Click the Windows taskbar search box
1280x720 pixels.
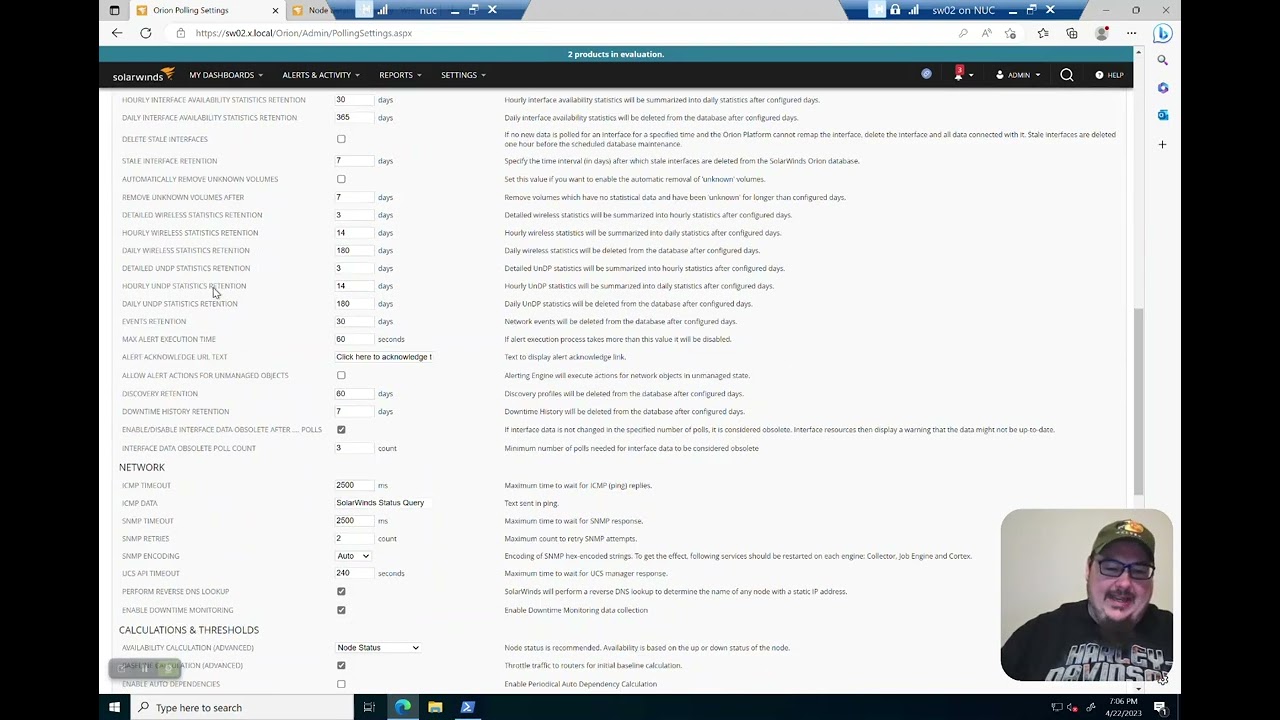pos(243,707)
